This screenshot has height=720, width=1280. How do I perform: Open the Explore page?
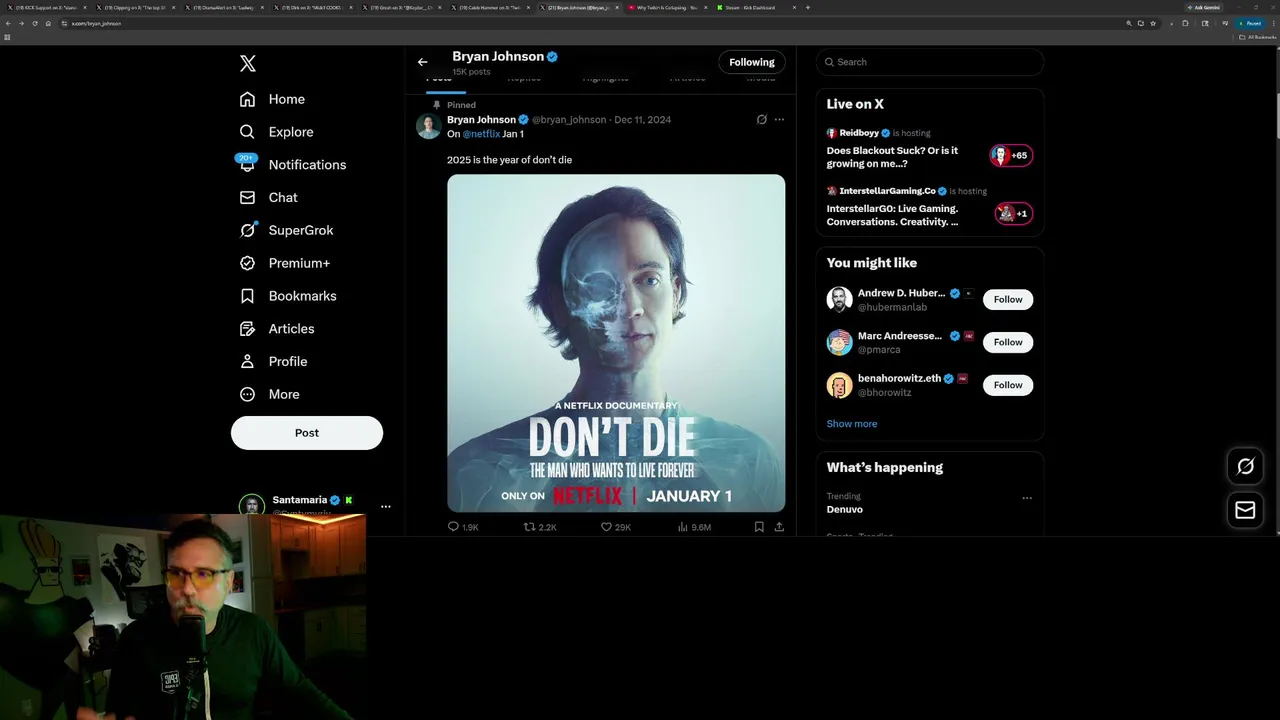click(x=276, y=132)
